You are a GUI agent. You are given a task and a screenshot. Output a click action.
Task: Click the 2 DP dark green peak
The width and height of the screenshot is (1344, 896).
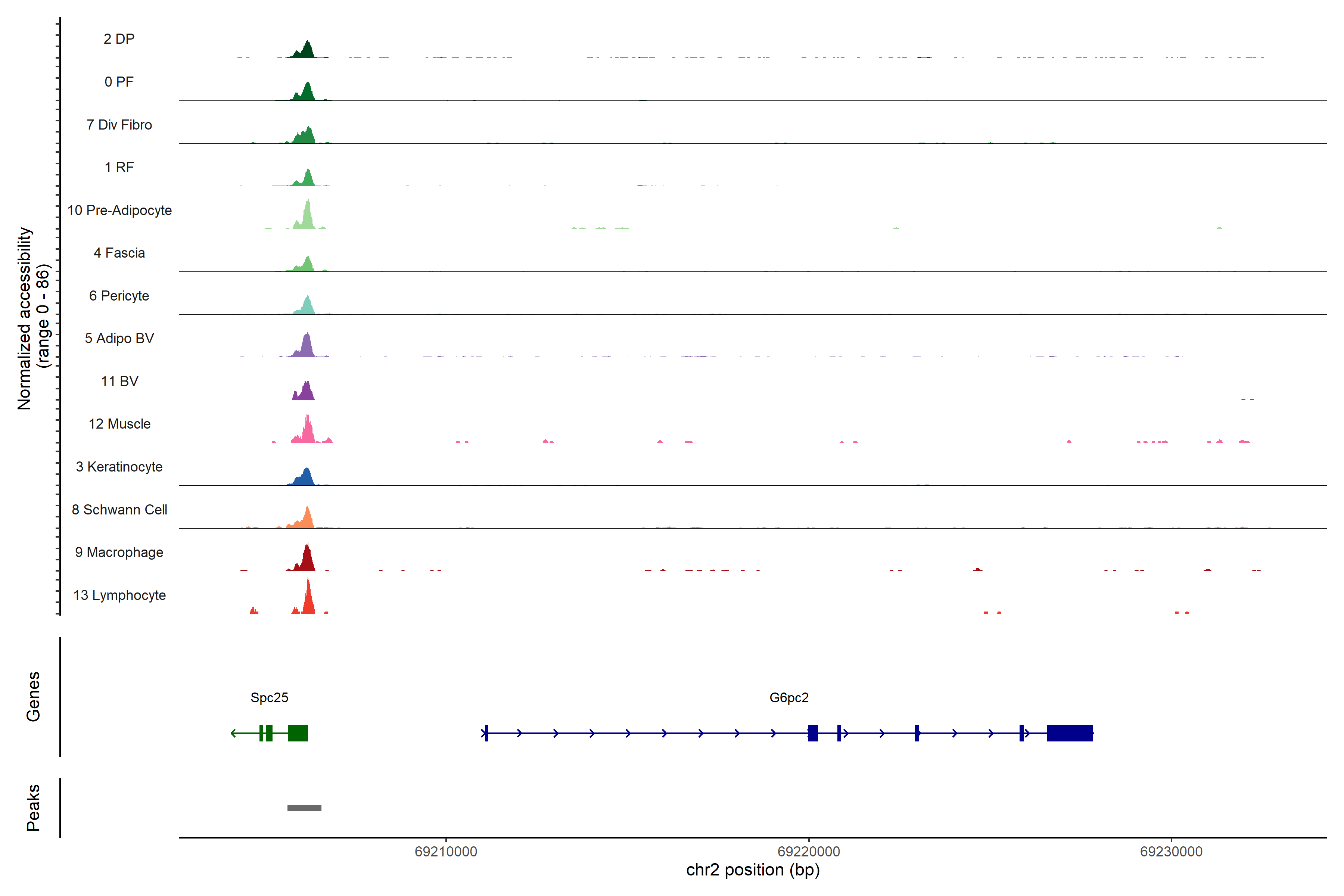[x=307, y=51]
